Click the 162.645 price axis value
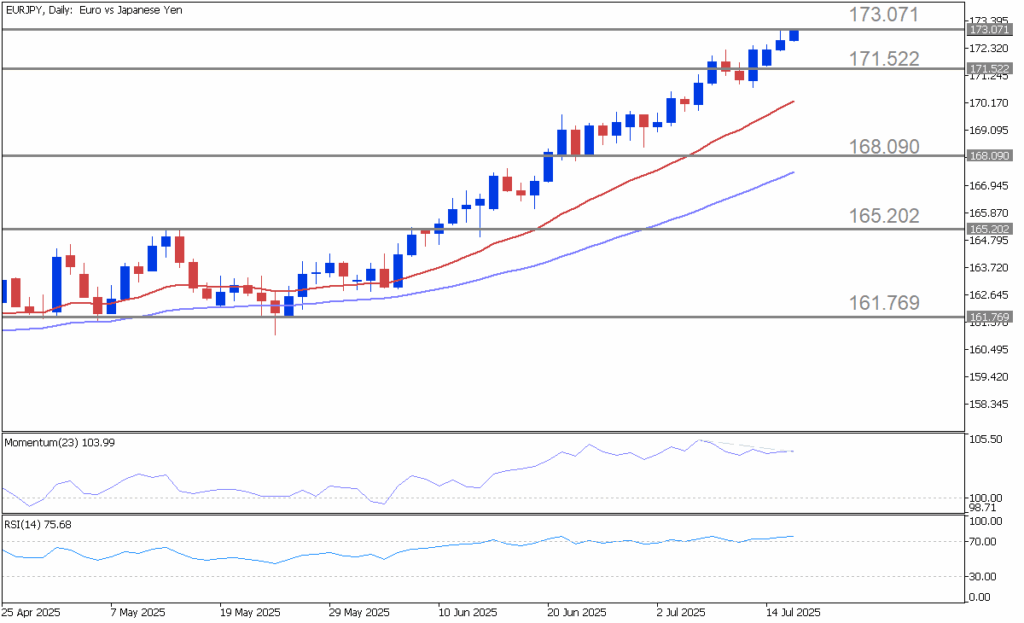The height and width of the screenshot is (623, 1024). point(988,295)
